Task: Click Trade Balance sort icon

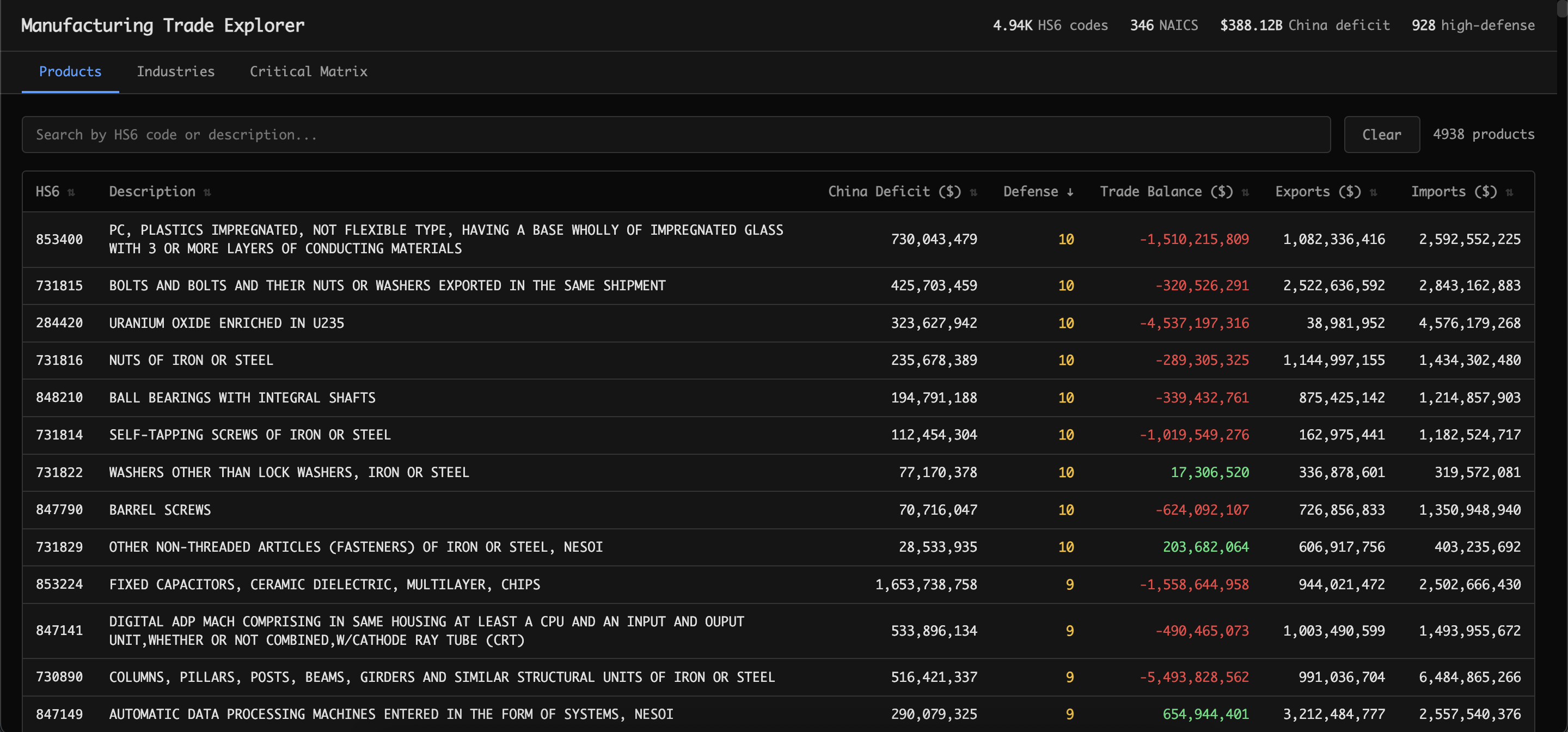Action: (1245, 192)
